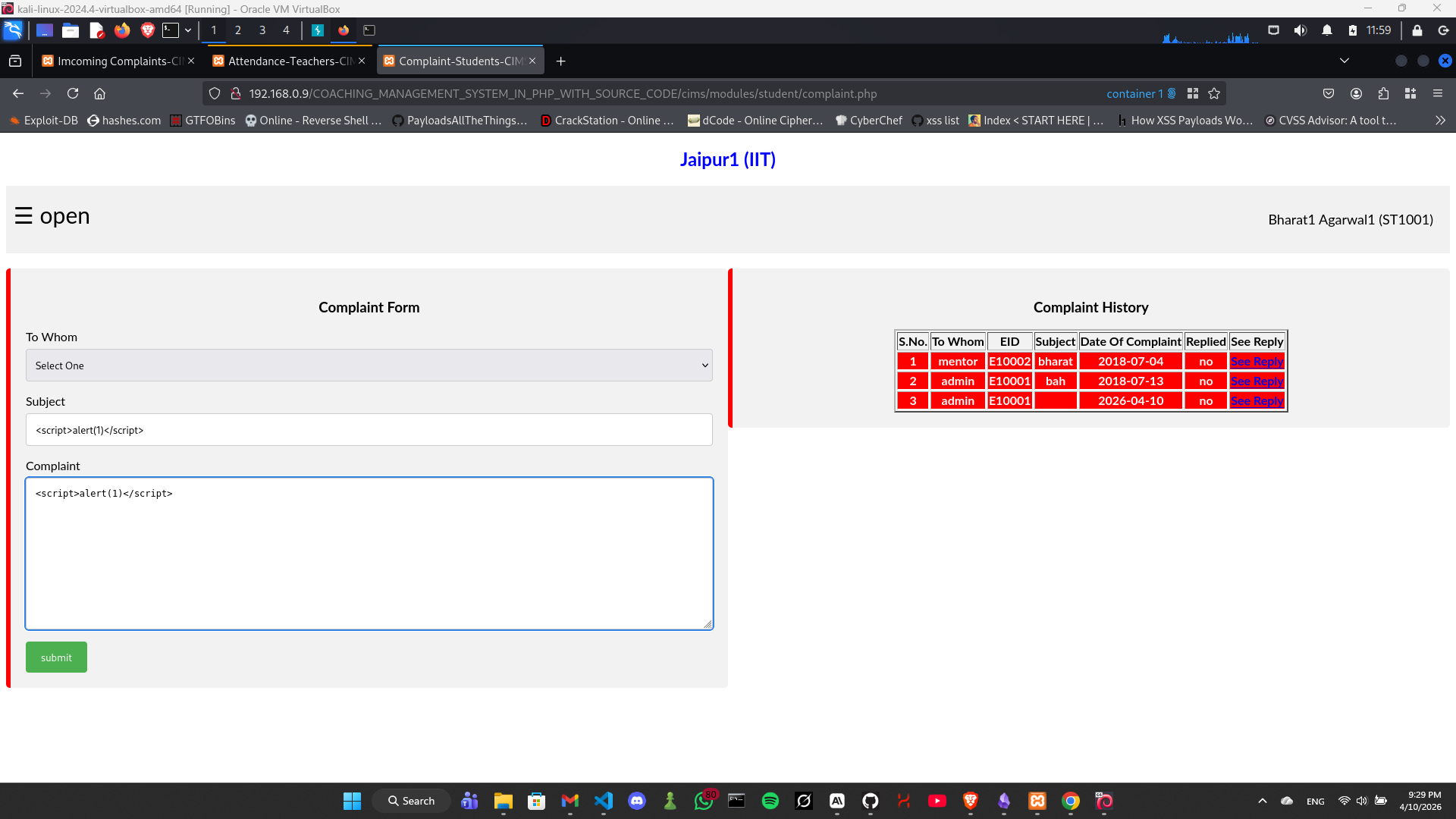Open GTFOBins bookmark
This screenshot has height=819, width=1456.
202,121
